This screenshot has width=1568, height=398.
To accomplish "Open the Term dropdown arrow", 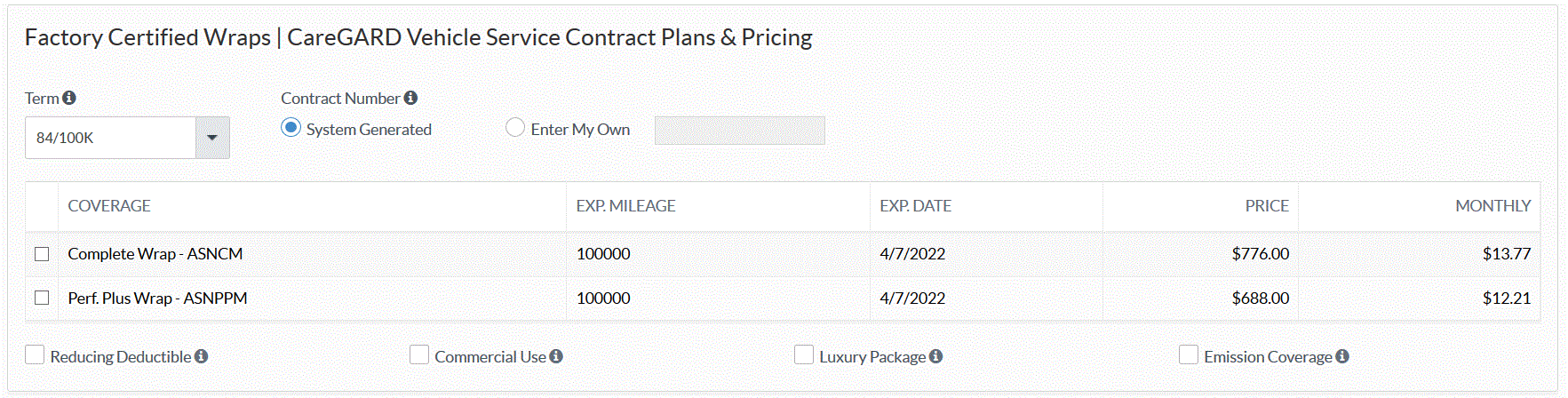I will coord(212,138).
